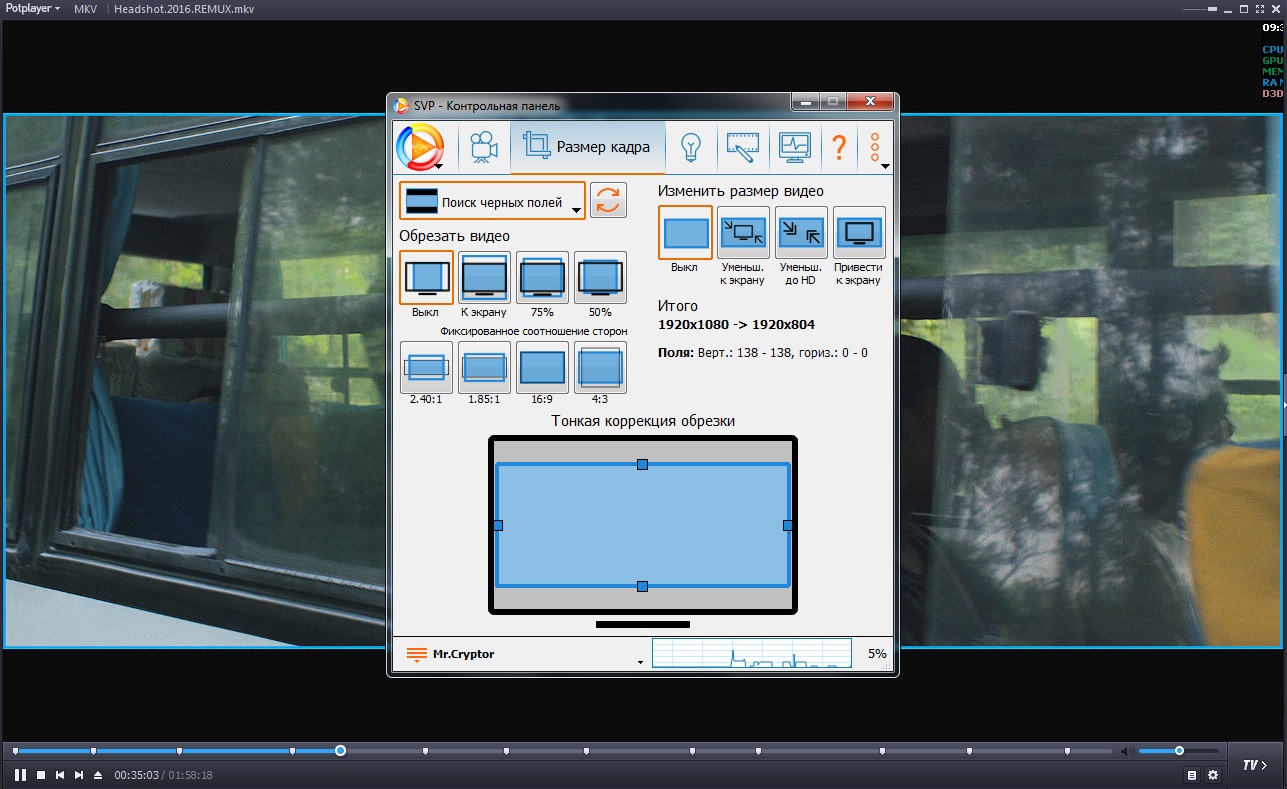Choose the 2.40:1 fixed aspect ratio
The height and width of the screenshot is (789, 1287).
pos(426,368)
